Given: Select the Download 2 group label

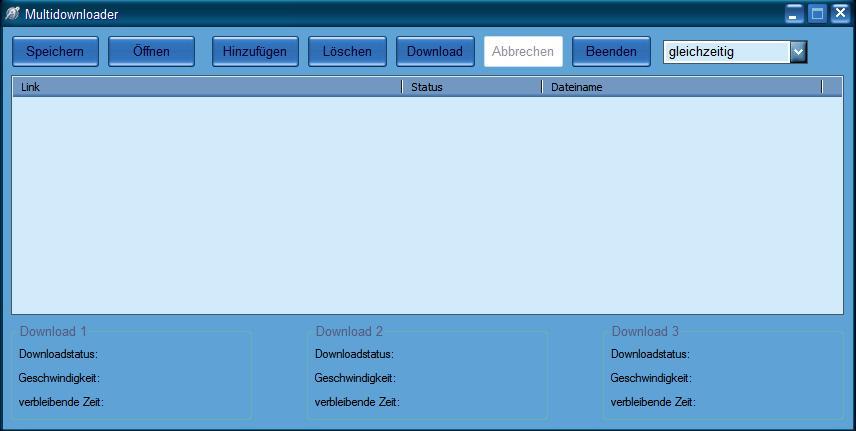Looking at the screenshot, I should (x=349, y=332).
